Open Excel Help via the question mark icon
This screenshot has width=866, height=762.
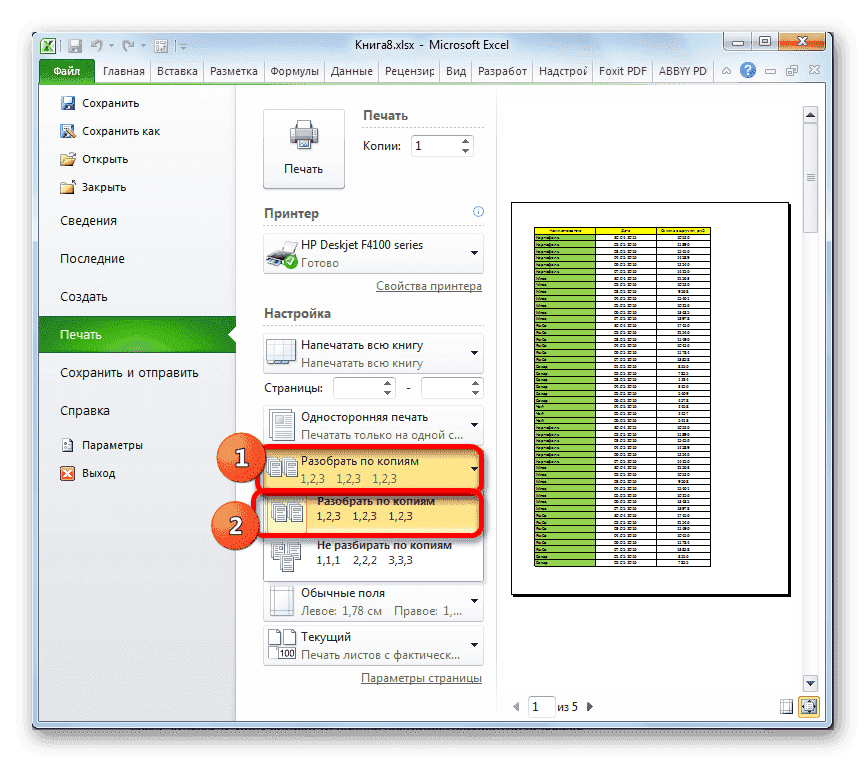[x=749, y=71]
